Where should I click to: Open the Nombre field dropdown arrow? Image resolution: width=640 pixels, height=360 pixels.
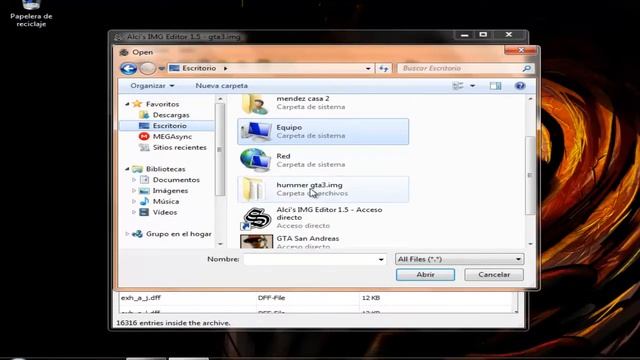tap(381, 260)
